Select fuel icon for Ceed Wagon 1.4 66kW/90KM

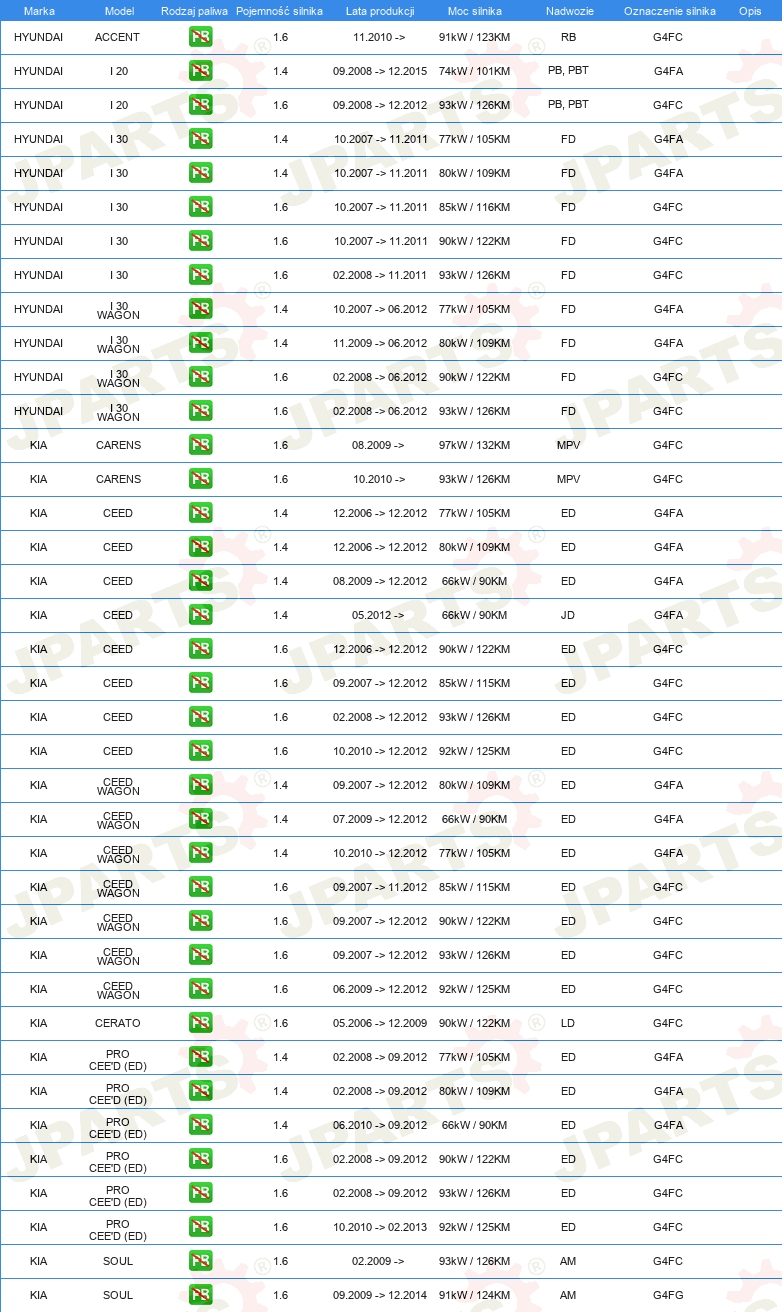[200, 819]
